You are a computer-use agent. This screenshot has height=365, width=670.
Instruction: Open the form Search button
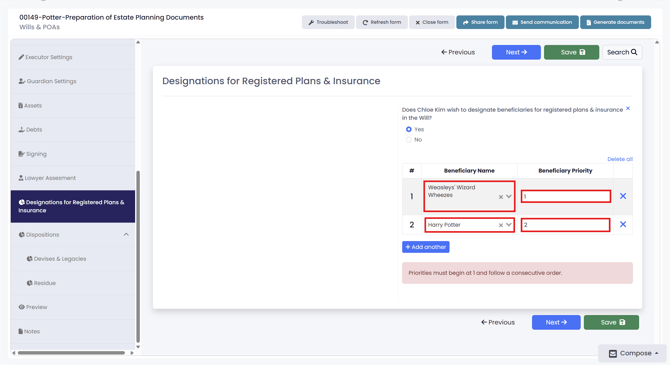coord(622,52)
